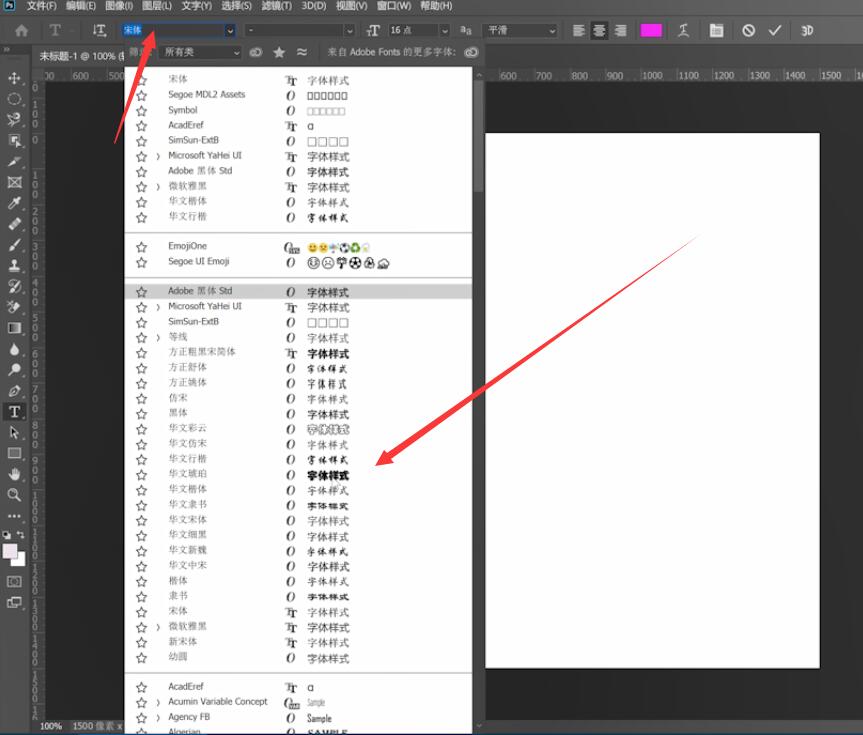Open the 图像(I) menu
This screenshot has width=863, height=735.
(x=119, y=6)
